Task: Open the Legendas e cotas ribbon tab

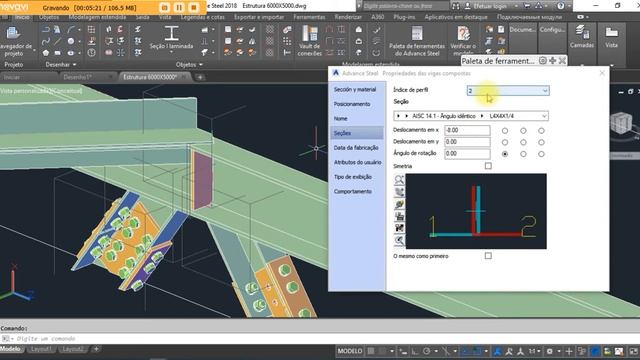Action: [x=202, y=17]
